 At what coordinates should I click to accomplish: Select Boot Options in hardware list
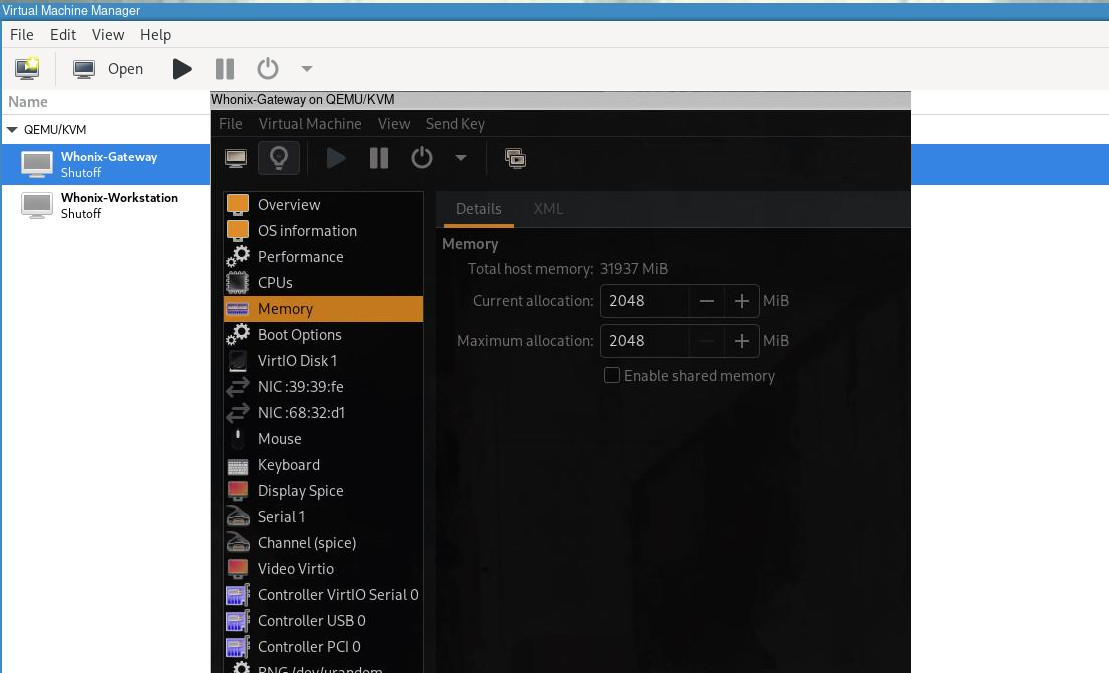(299, 335)
